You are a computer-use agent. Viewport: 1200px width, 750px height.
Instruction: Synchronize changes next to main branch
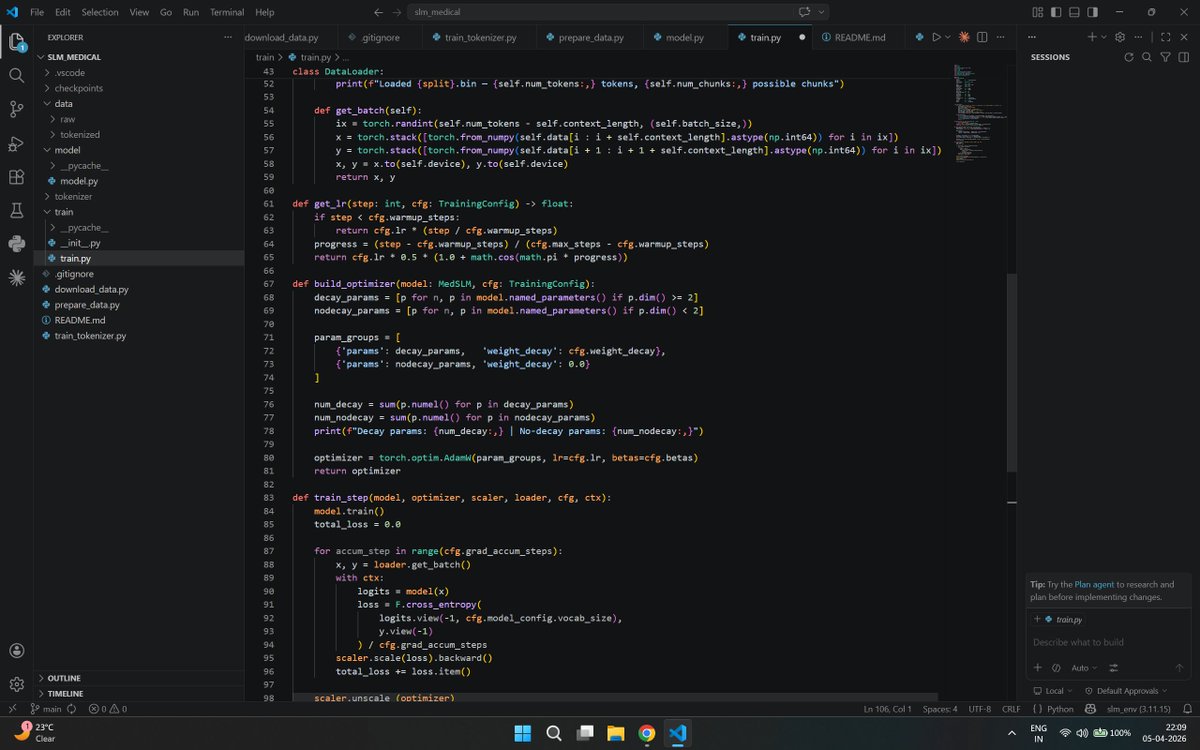[72, 709]
